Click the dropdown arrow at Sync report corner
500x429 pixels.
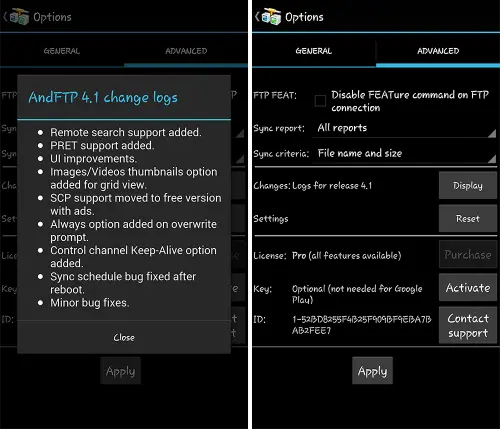pyautogui.click(x=492, y=134)
